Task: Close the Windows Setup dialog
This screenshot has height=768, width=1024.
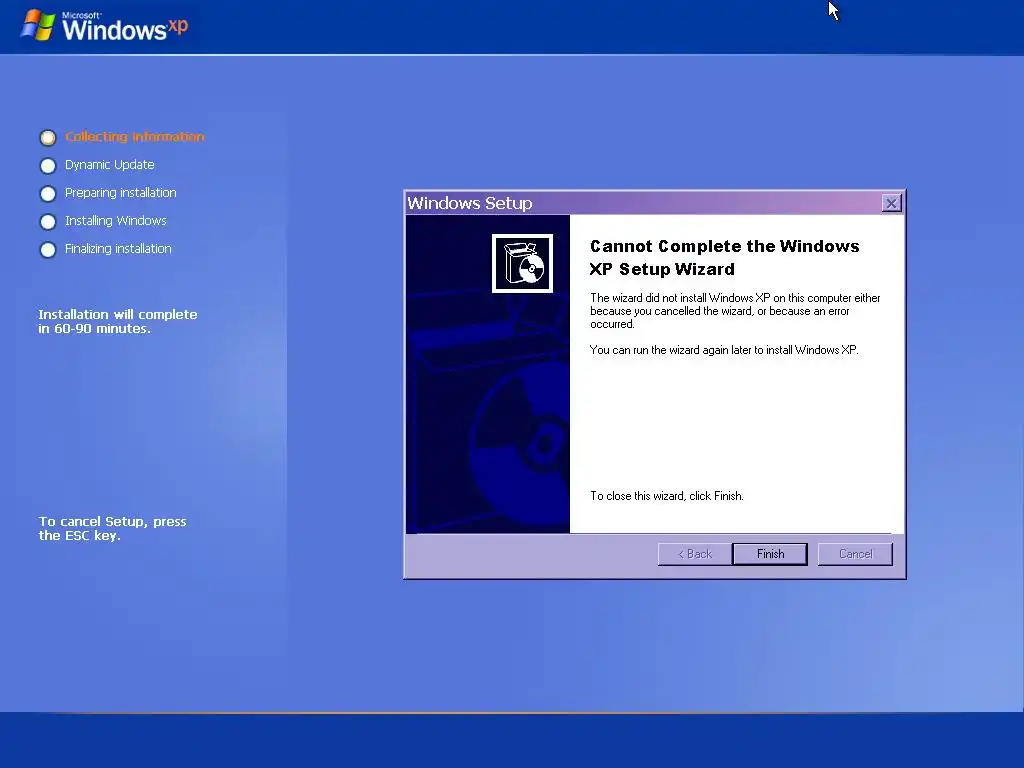Action: (891, 203)
